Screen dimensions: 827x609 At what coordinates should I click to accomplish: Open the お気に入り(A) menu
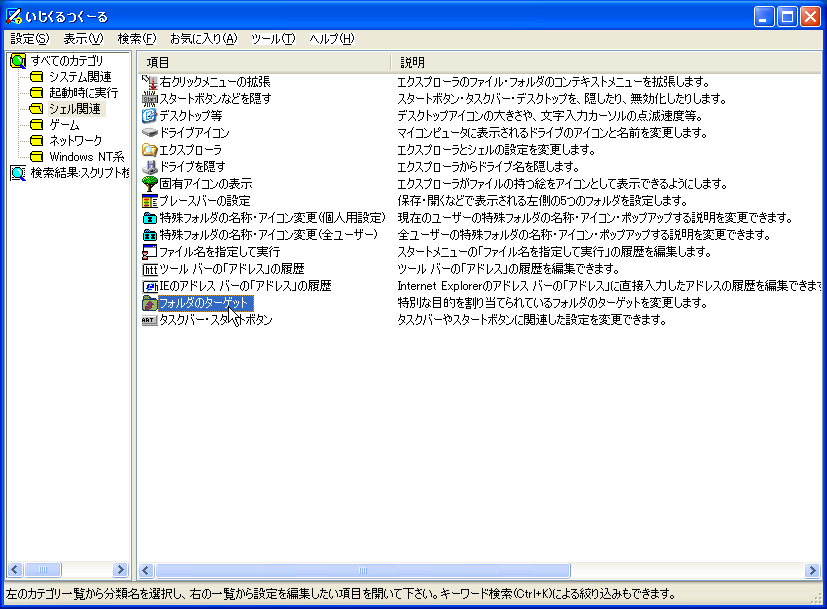pos(204,38)
